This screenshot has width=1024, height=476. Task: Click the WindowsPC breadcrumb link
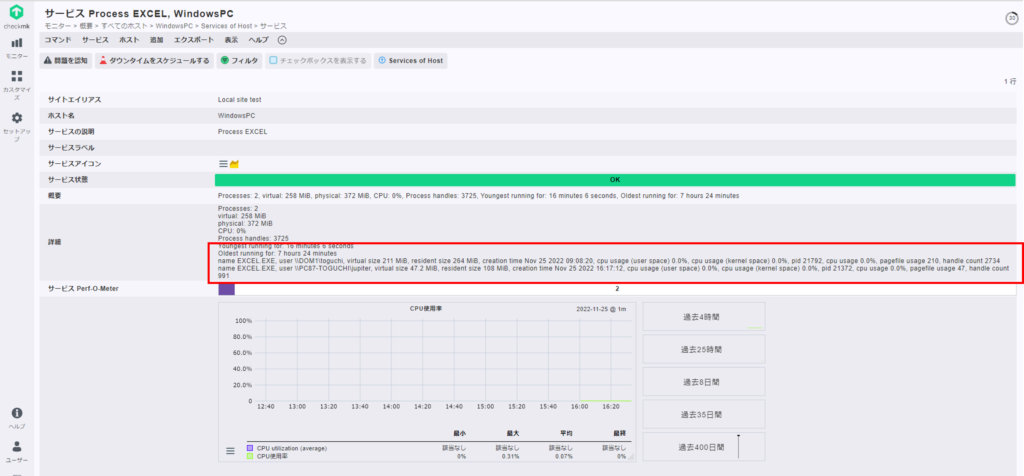click(174, 26)
